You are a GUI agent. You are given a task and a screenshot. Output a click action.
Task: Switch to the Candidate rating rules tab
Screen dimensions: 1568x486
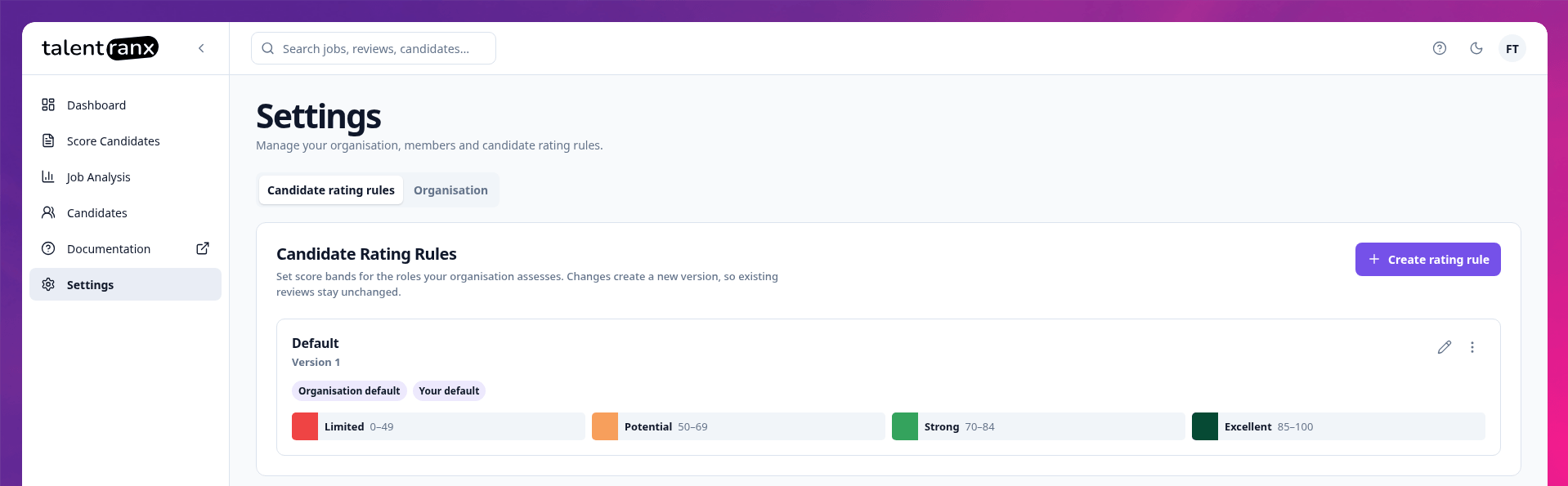[x=331, y=189]
